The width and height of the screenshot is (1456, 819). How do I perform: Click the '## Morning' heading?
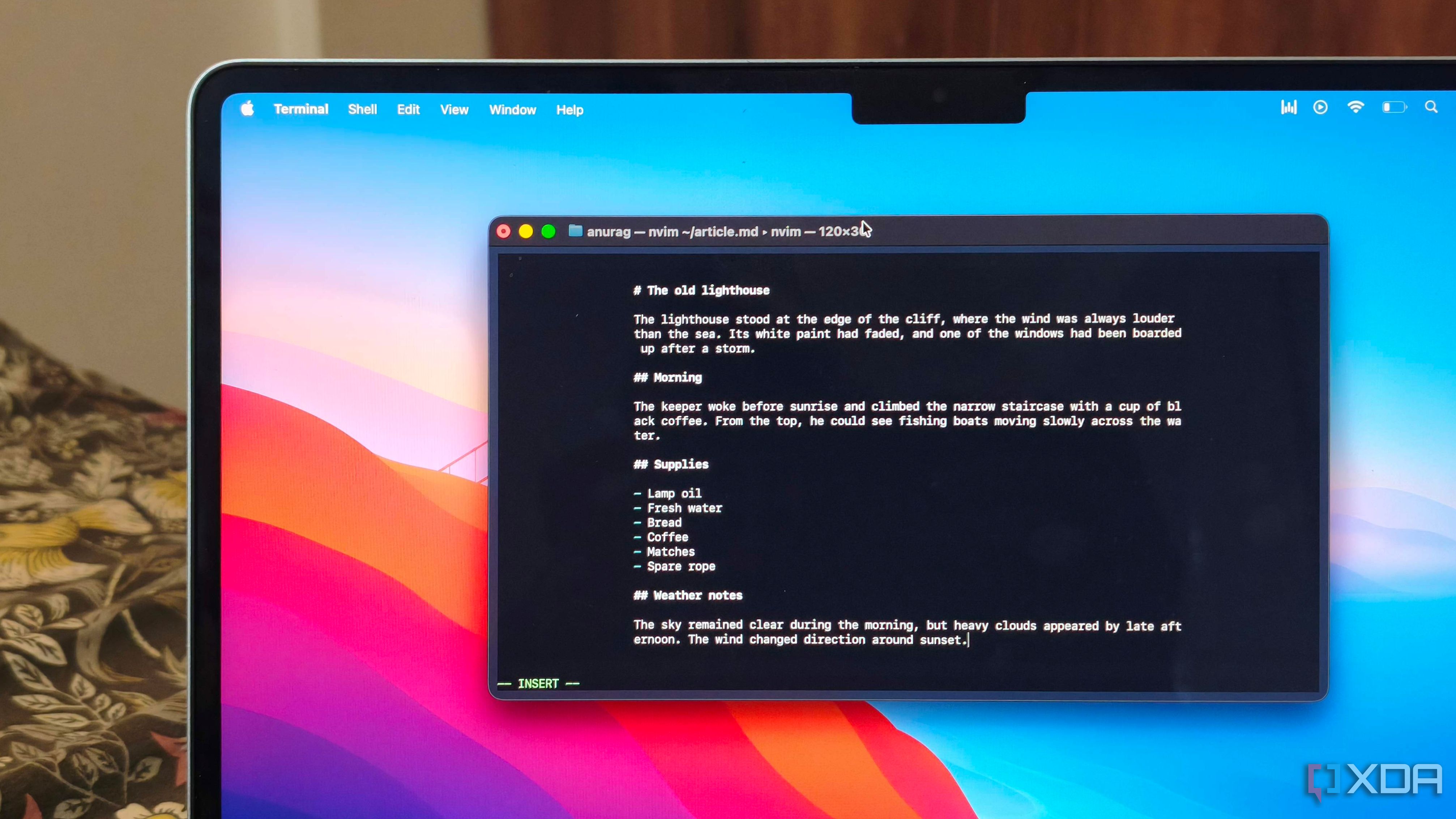point(667,377)
